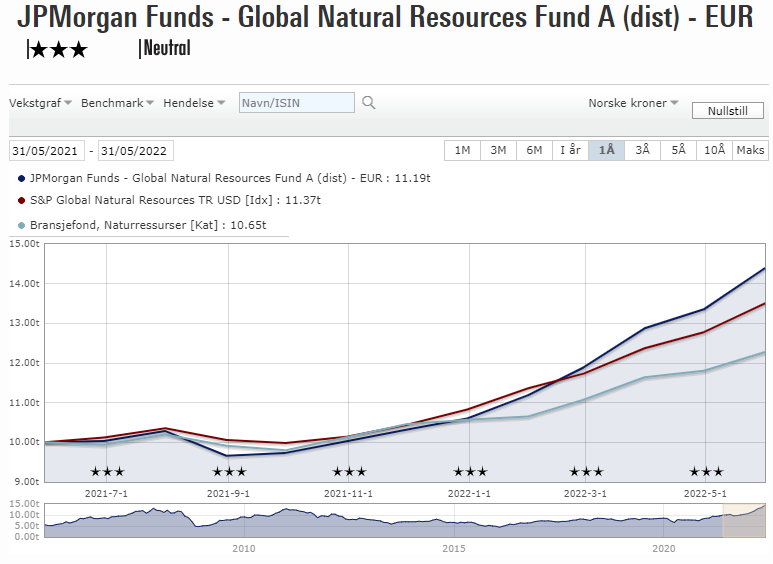
Task: Click the 2015 label in the overview timeline
Action: (x=454, y=549)
